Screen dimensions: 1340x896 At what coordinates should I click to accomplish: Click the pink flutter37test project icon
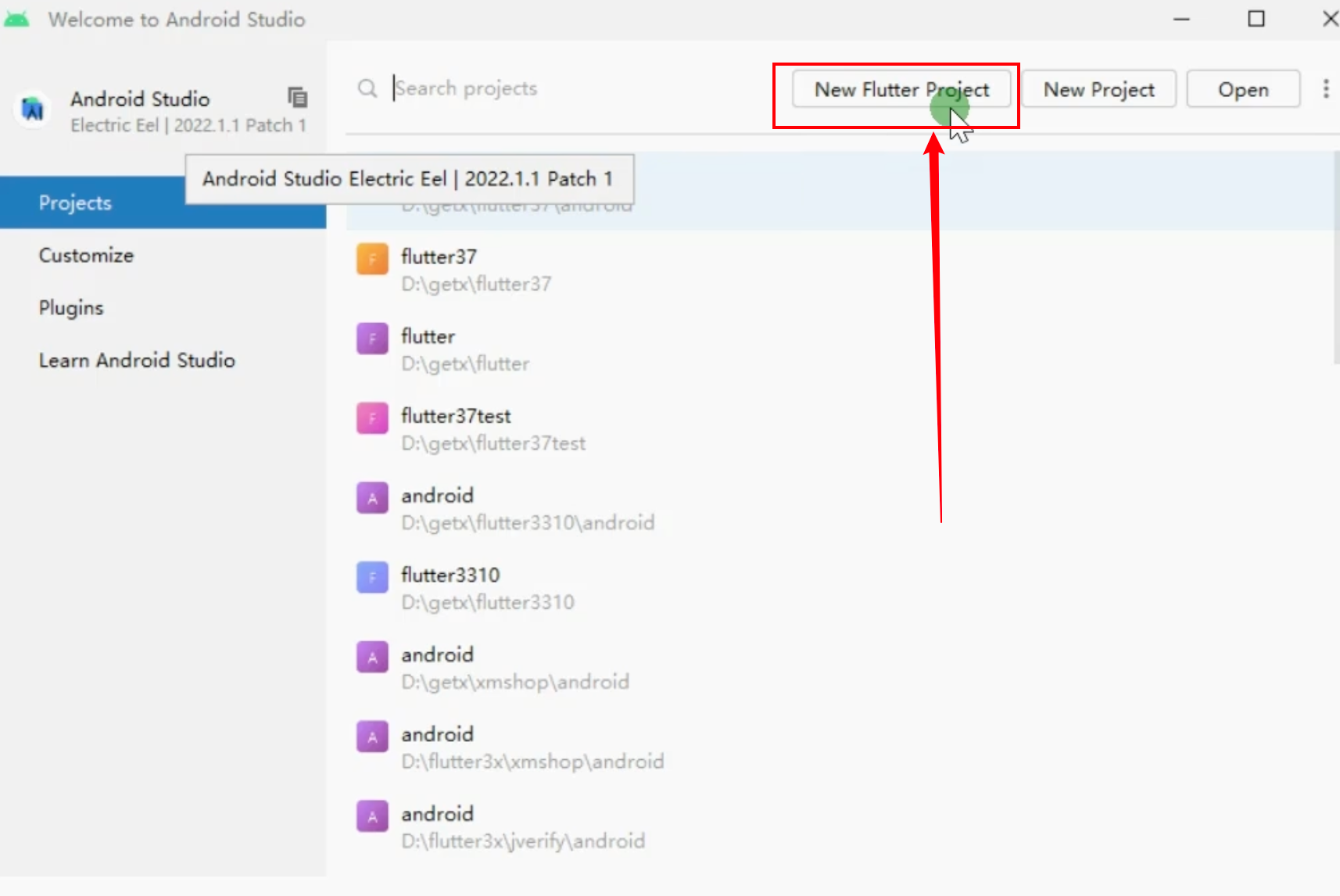click(372, 418)
